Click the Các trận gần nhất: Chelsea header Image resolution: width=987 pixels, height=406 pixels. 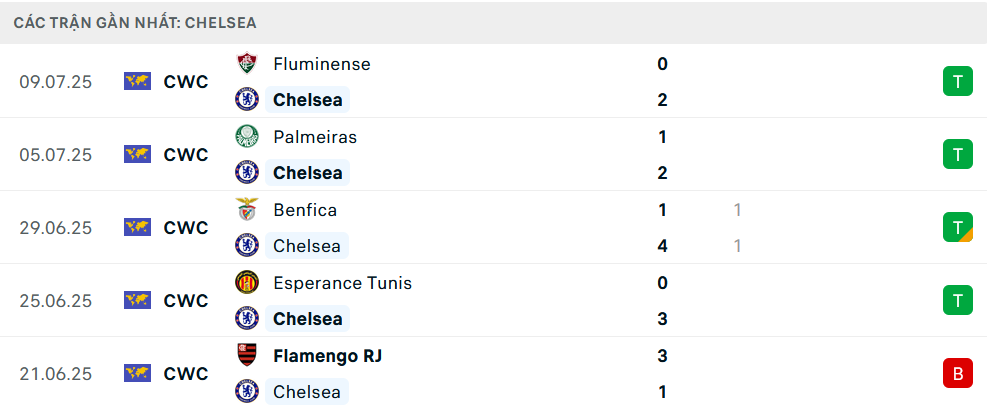(x=135, y=23)
